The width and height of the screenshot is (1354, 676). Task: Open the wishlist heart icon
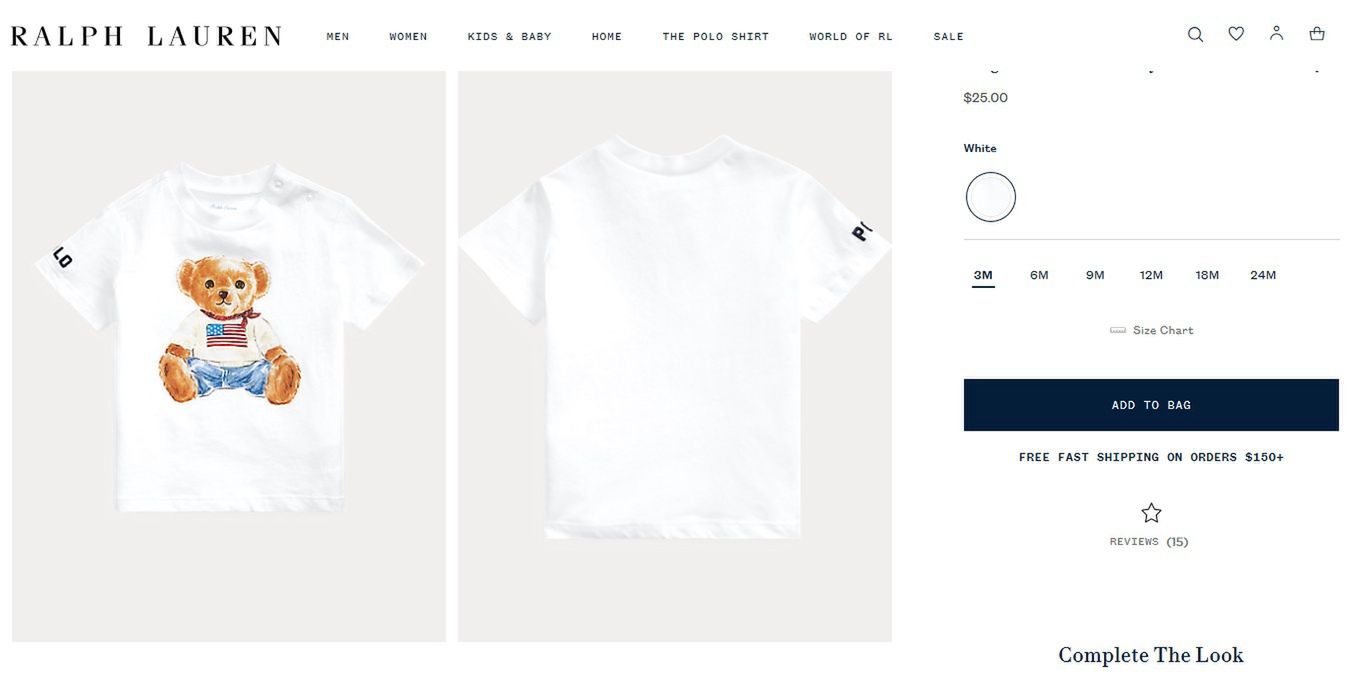[1236, 34]
